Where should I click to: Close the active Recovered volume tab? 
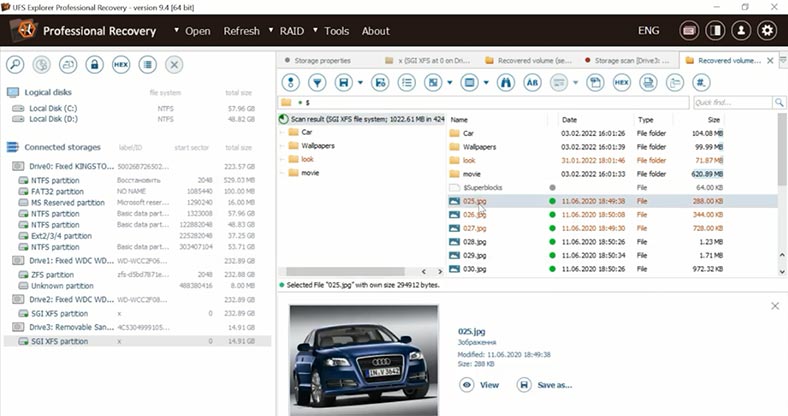pos(770,60)
